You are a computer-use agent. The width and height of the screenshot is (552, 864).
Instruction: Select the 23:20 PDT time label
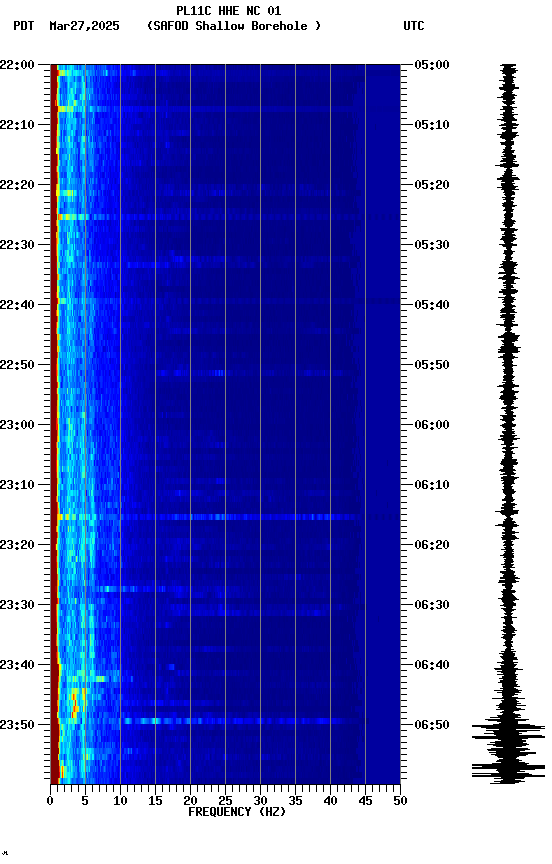[x=18, y=545]
